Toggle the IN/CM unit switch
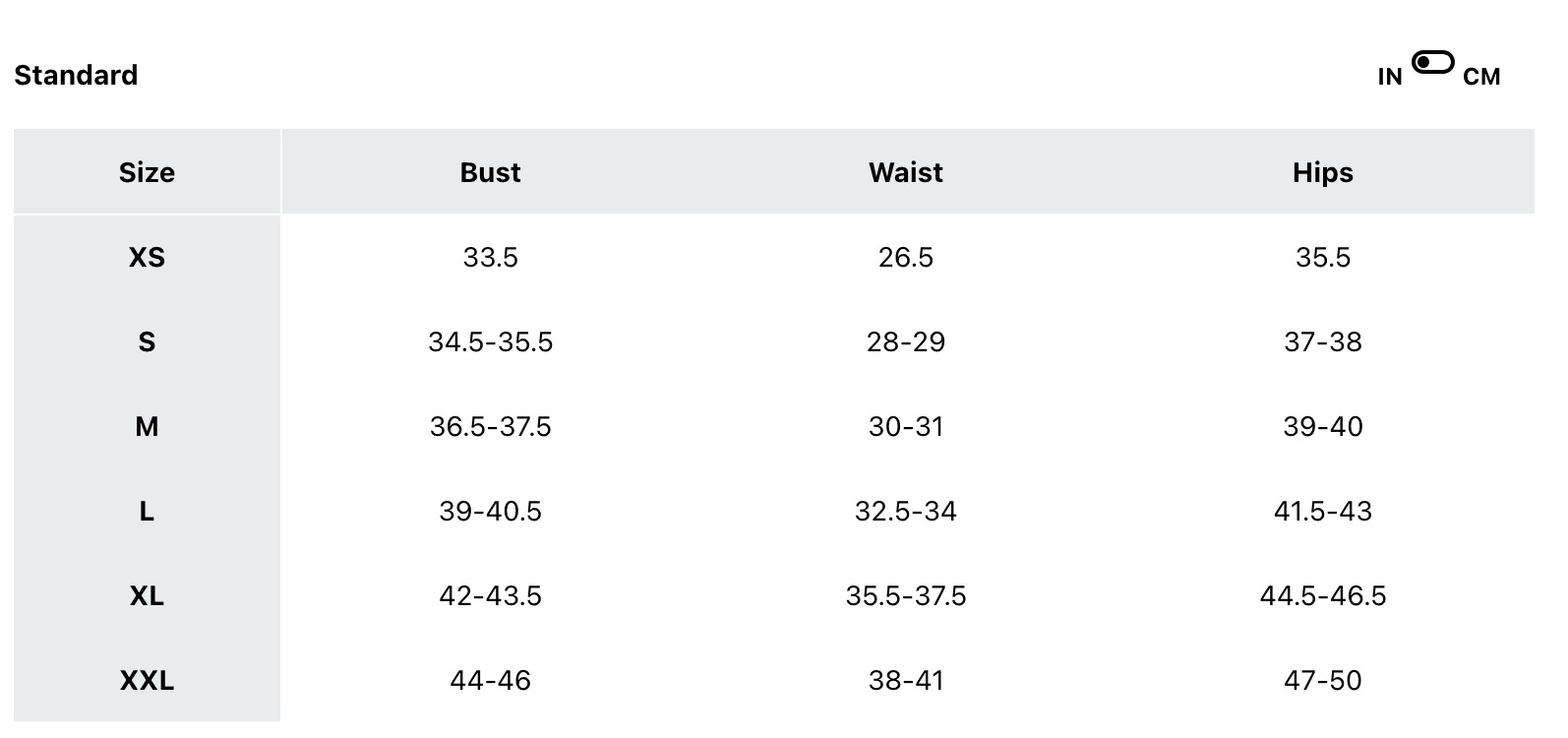The width and height of the screenshot is (1568, 738). coord(1432,63)
